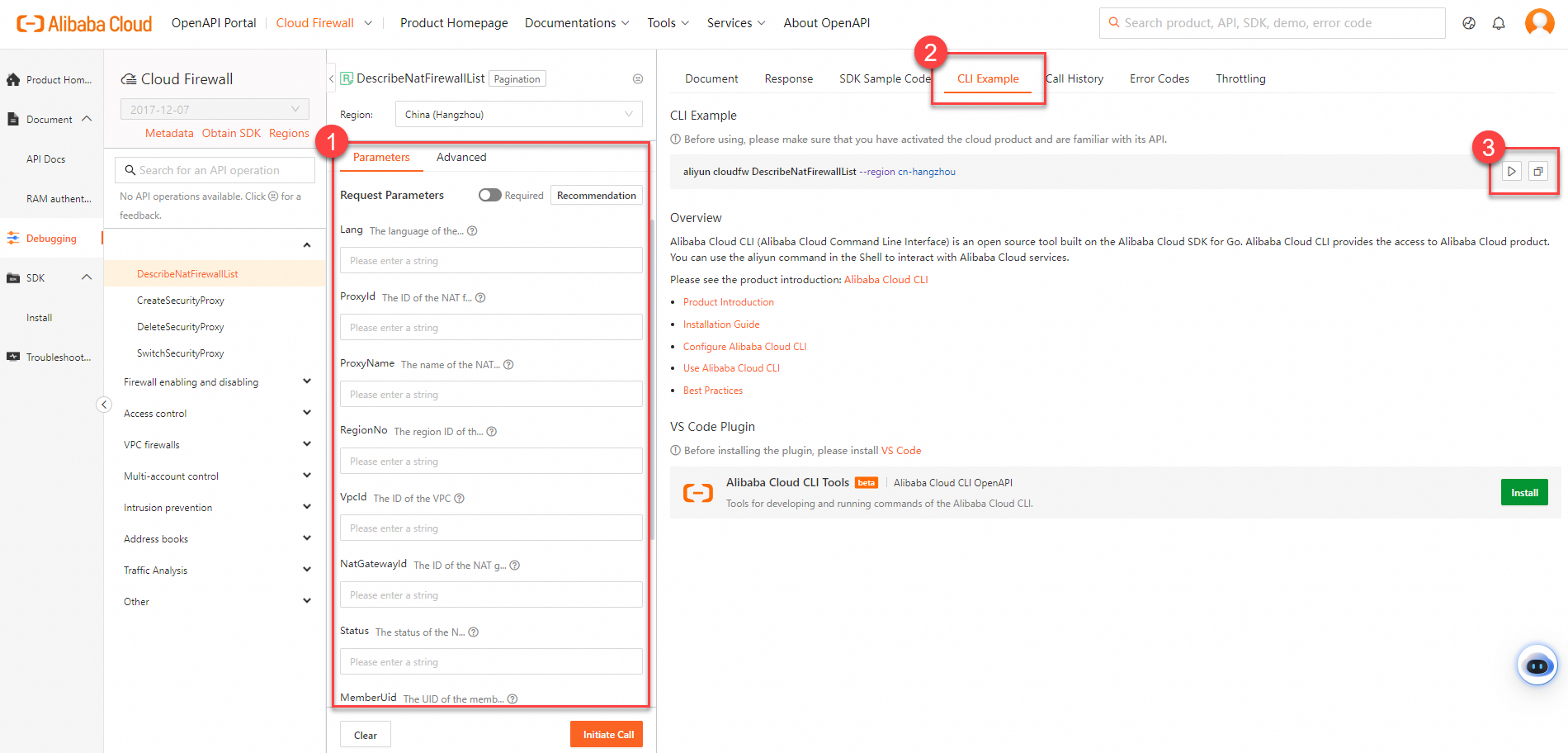Collapse the Document sidebar section
Screen dimensions: 1568x753
(x=87, y=119)
